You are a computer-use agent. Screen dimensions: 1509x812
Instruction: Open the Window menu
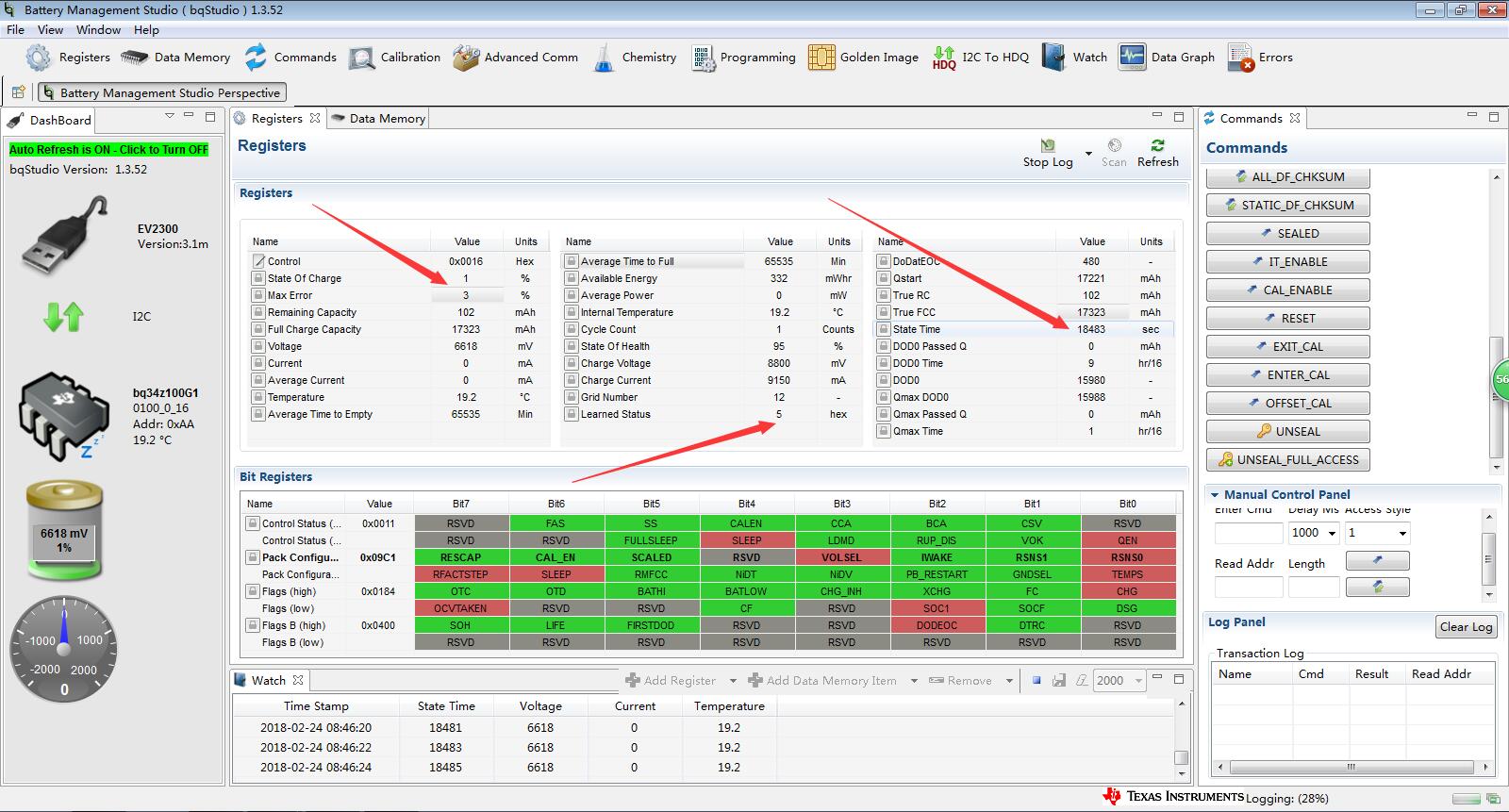[x=98, y=29]
